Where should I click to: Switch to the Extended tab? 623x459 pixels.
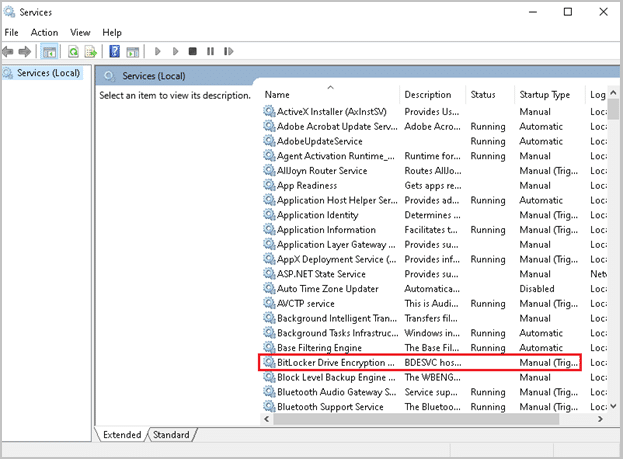tap(124, 434)
